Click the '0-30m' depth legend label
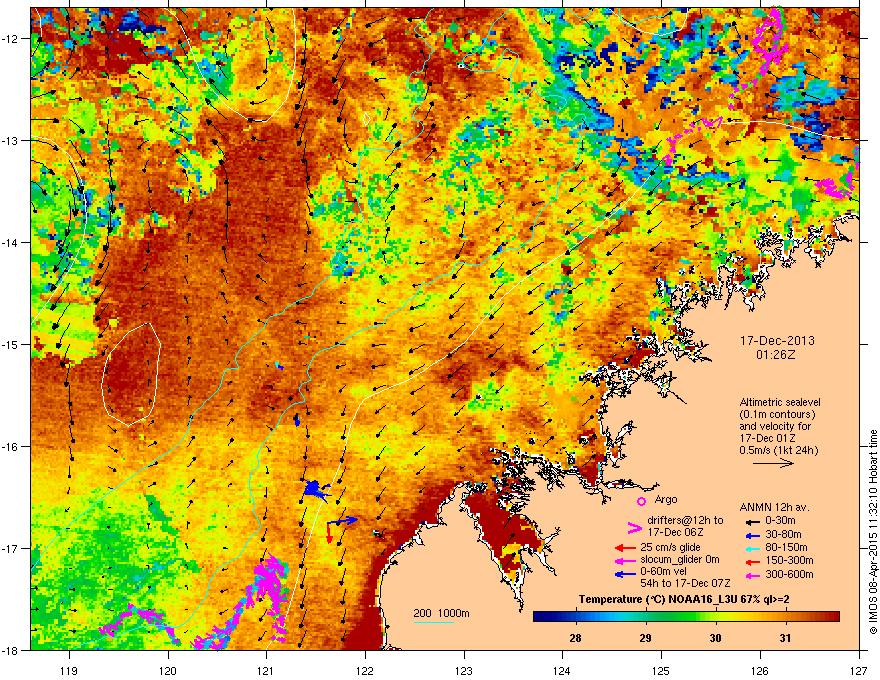This screenshot has width=880, height=680. click(x=780, y=521)
